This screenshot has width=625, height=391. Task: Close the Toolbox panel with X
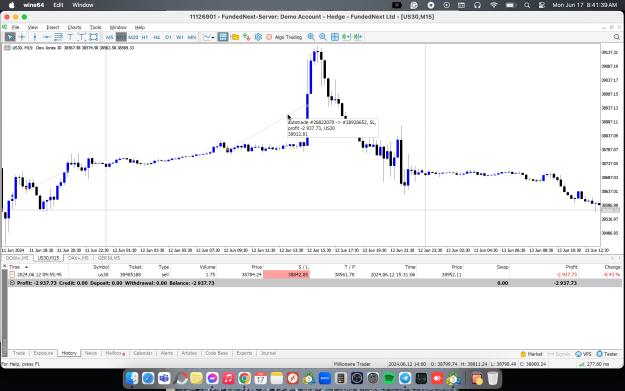pyautogui.click(x=4, y=266)
